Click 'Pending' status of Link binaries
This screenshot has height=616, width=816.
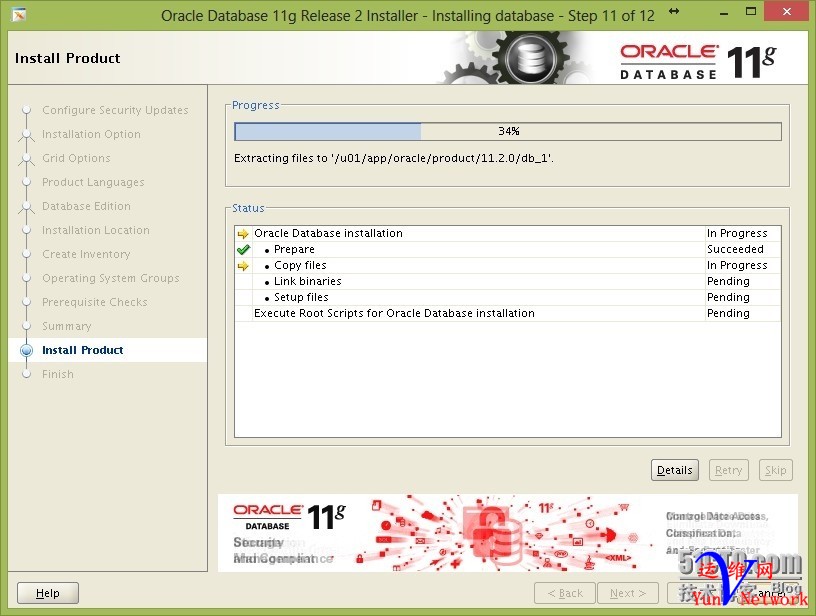(x=728, y=281)
